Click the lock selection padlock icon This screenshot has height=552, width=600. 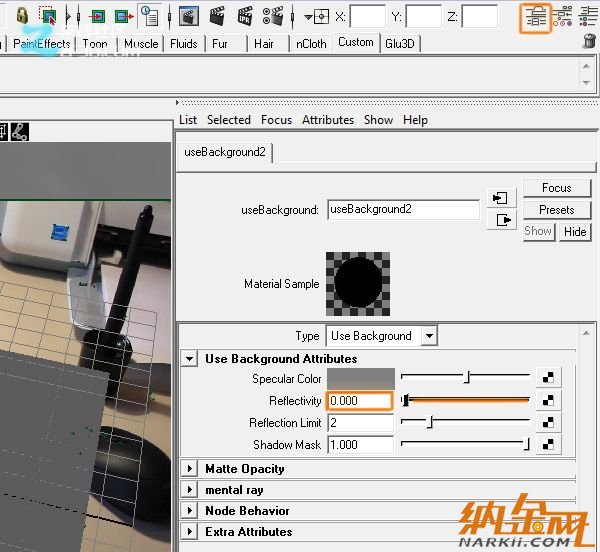tap(21, 15)
